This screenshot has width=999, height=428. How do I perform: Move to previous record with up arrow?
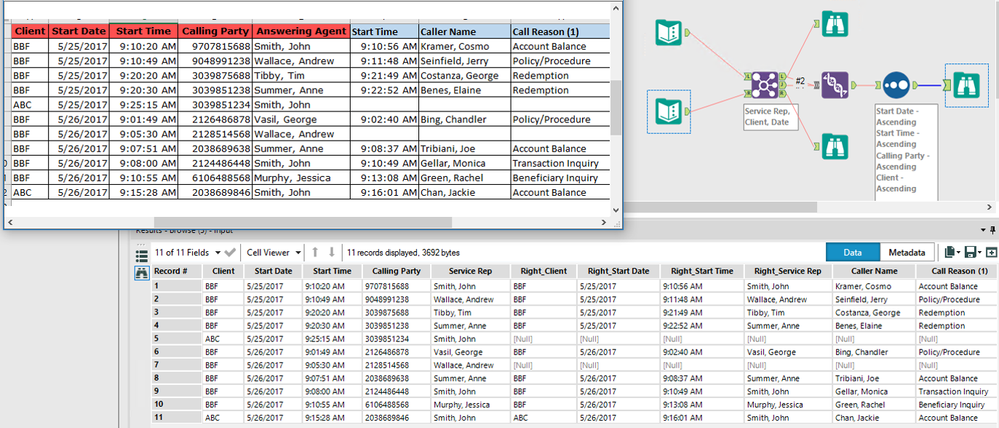pyautogui.click(x=315, y=253)
